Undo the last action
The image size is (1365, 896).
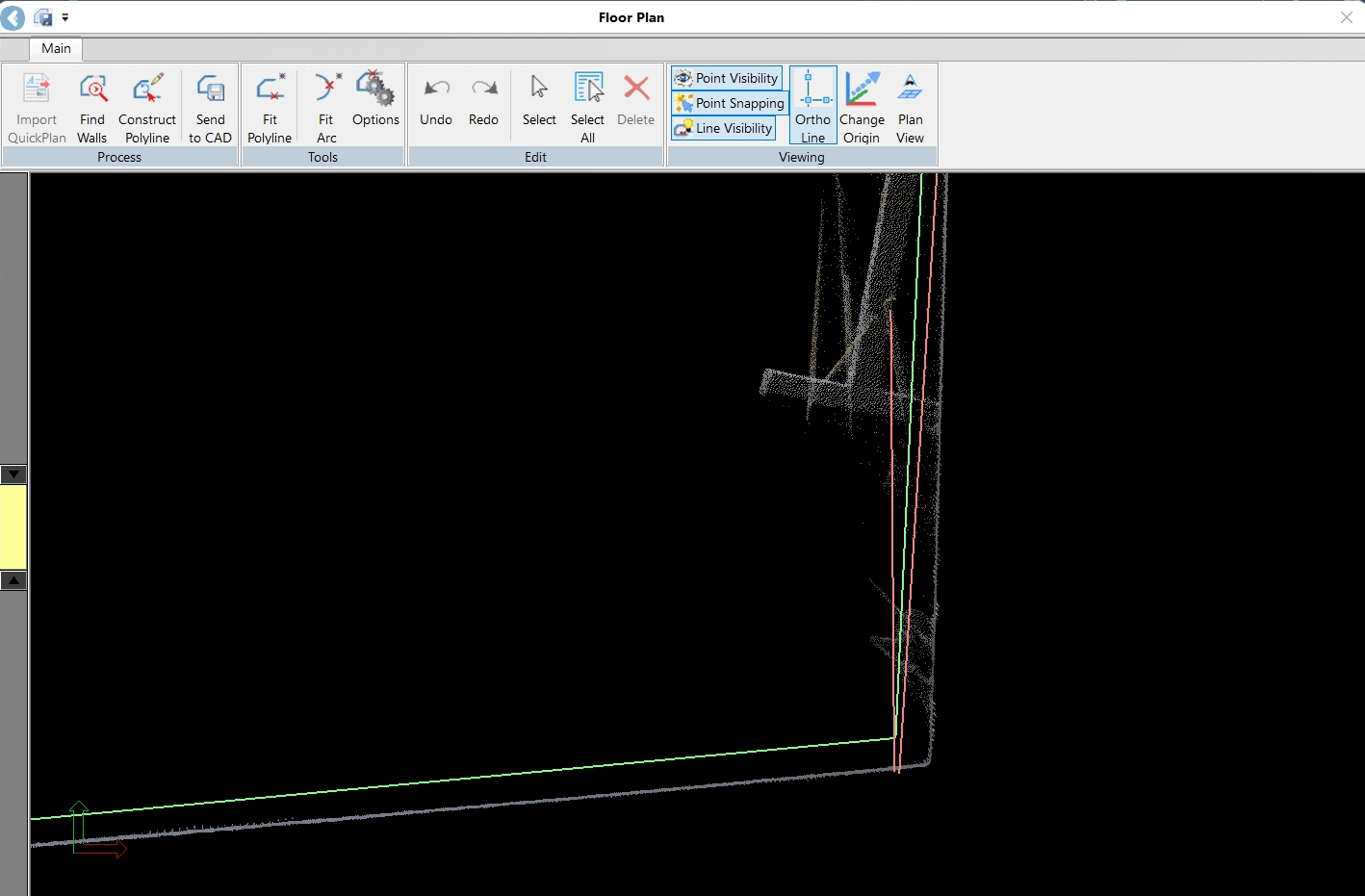pos(435,101)
